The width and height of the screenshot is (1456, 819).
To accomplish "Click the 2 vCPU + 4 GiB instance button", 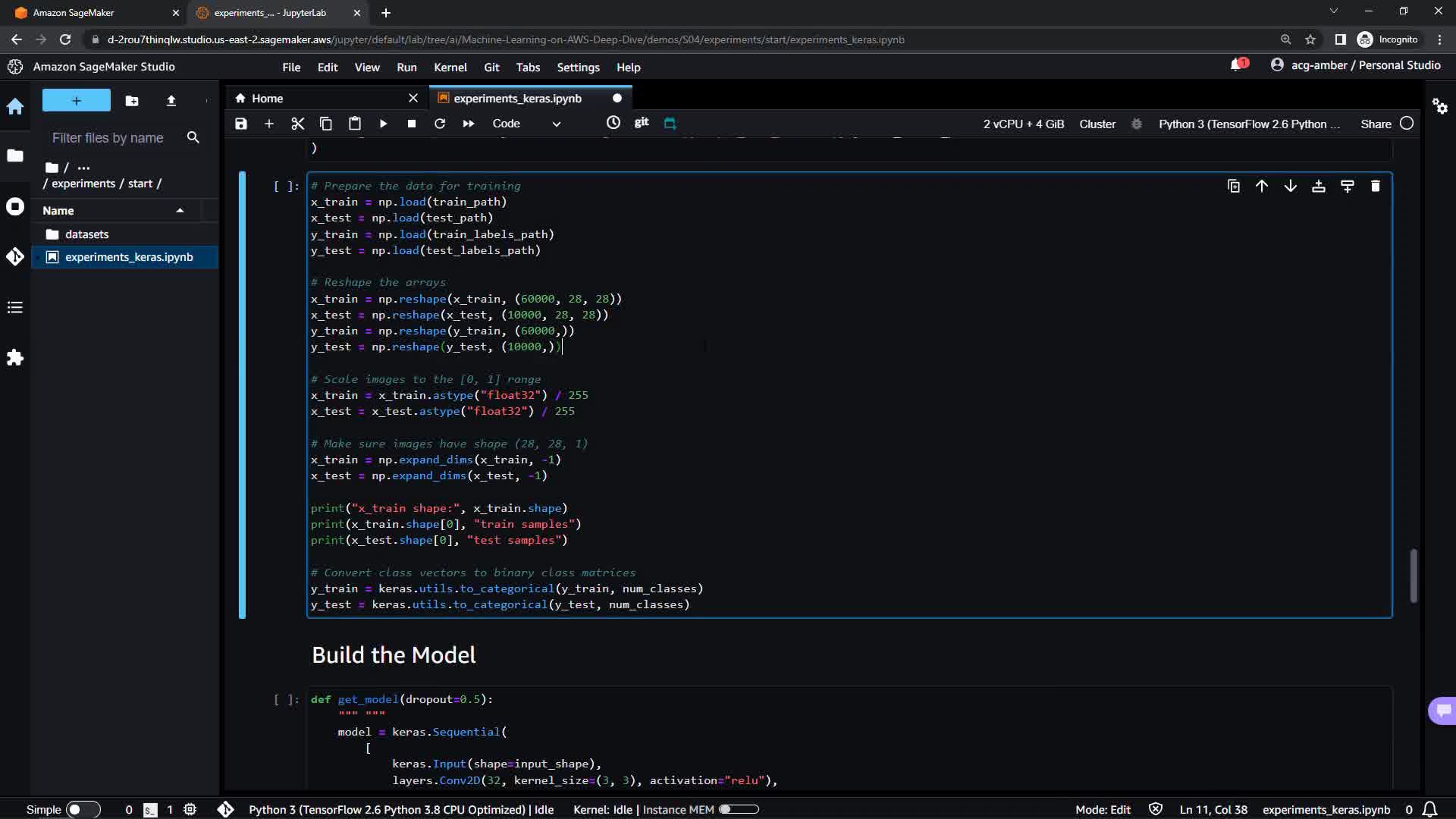I will pyautogui.click(x=1023, y=124).
